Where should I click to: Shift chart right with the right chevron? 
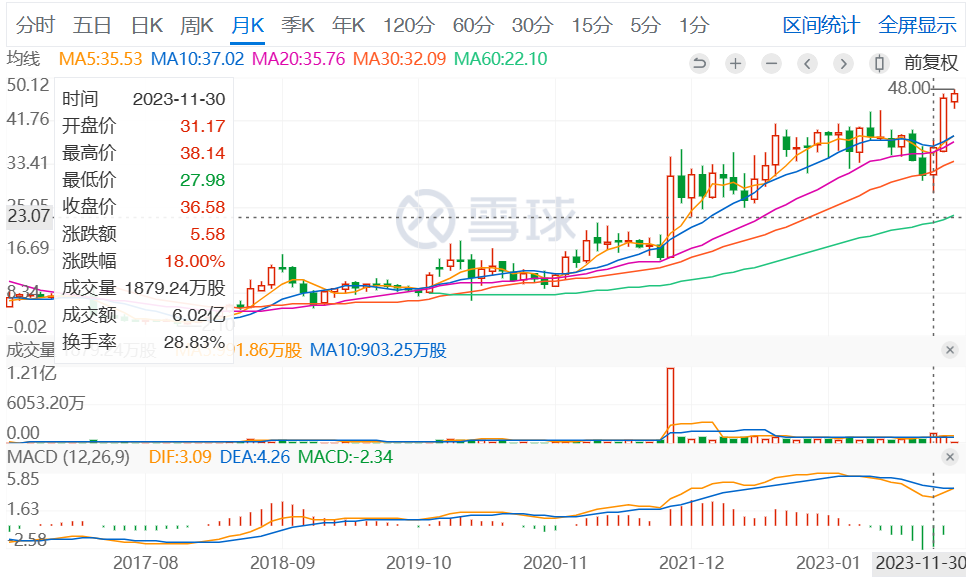(843, 63)
